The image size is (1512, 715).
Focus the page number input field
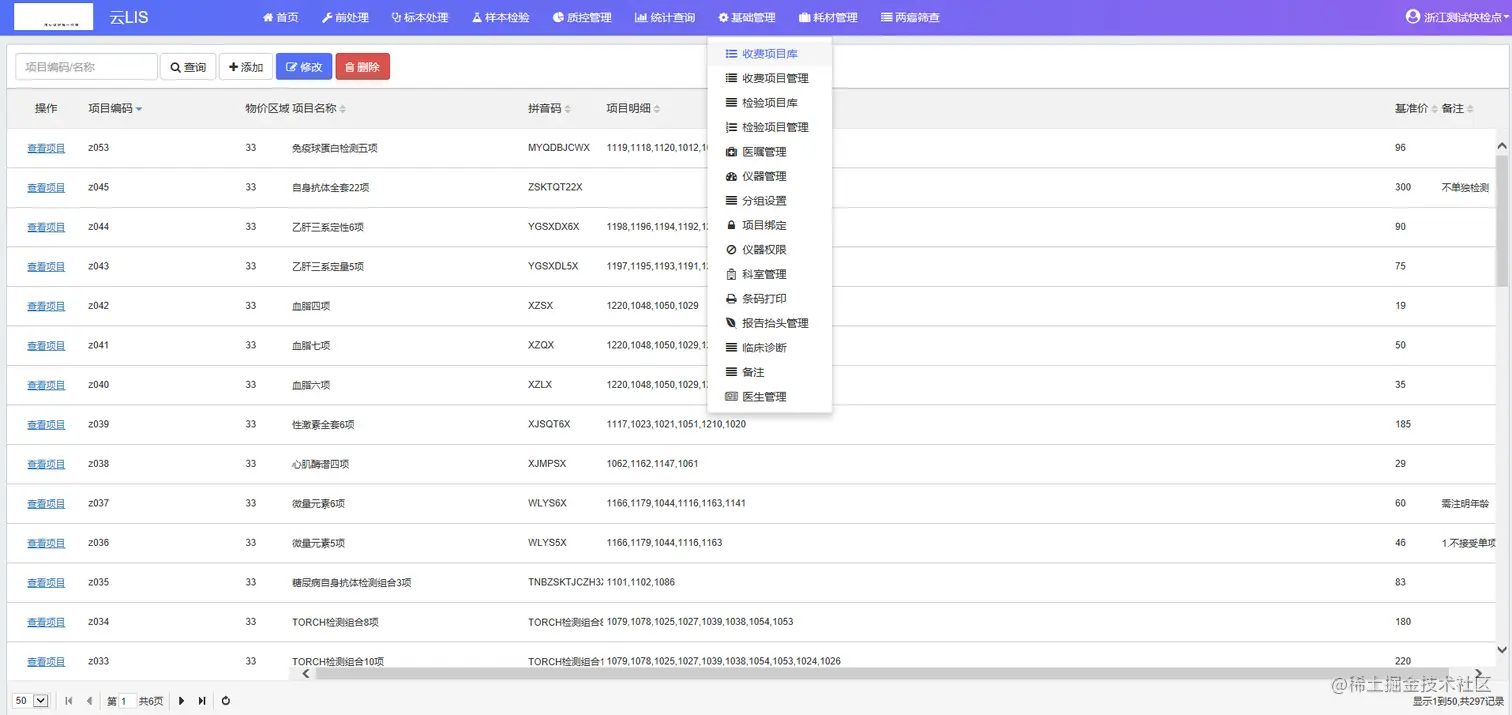[x=128, y=701]
